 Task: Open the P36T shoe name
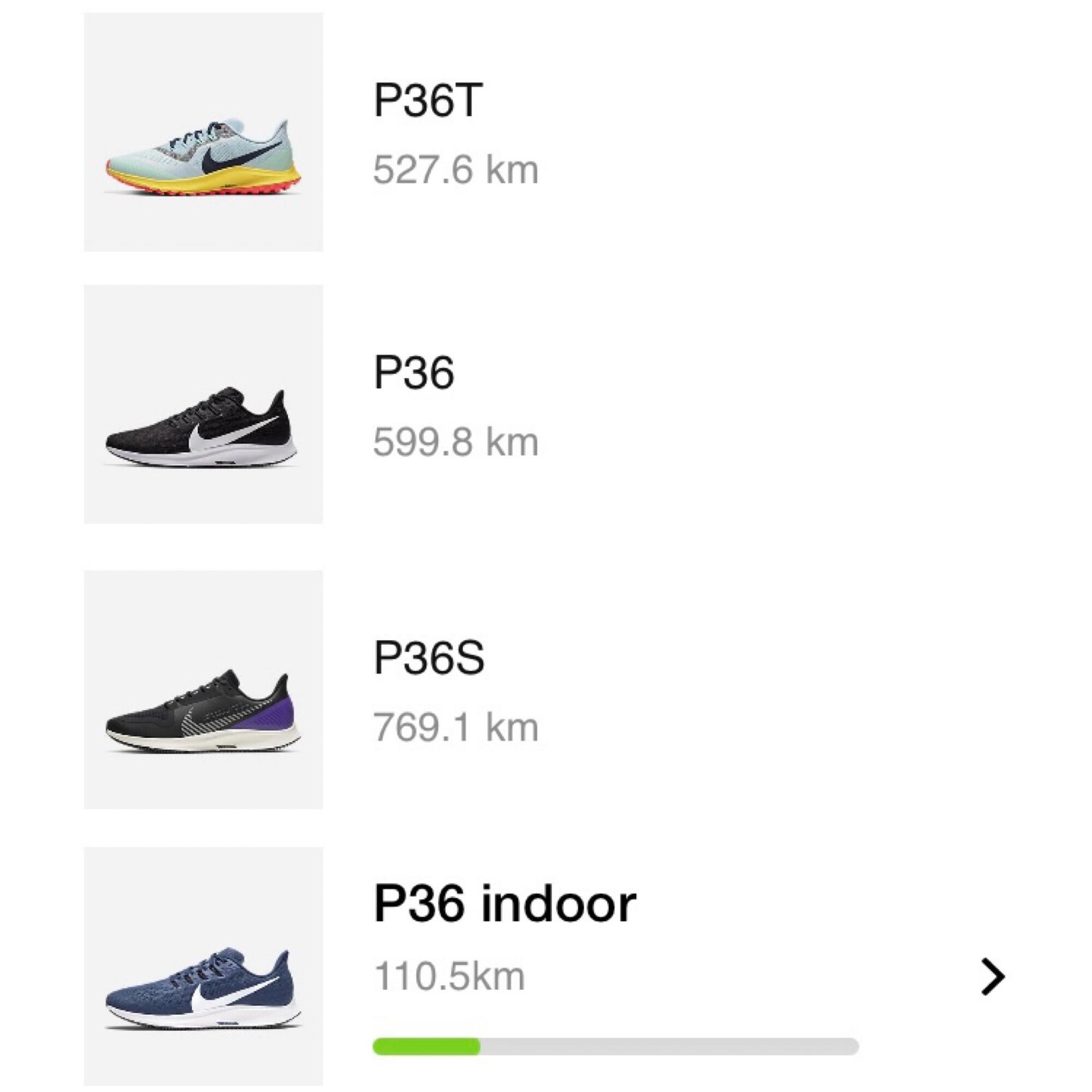[x=428, y=101]
